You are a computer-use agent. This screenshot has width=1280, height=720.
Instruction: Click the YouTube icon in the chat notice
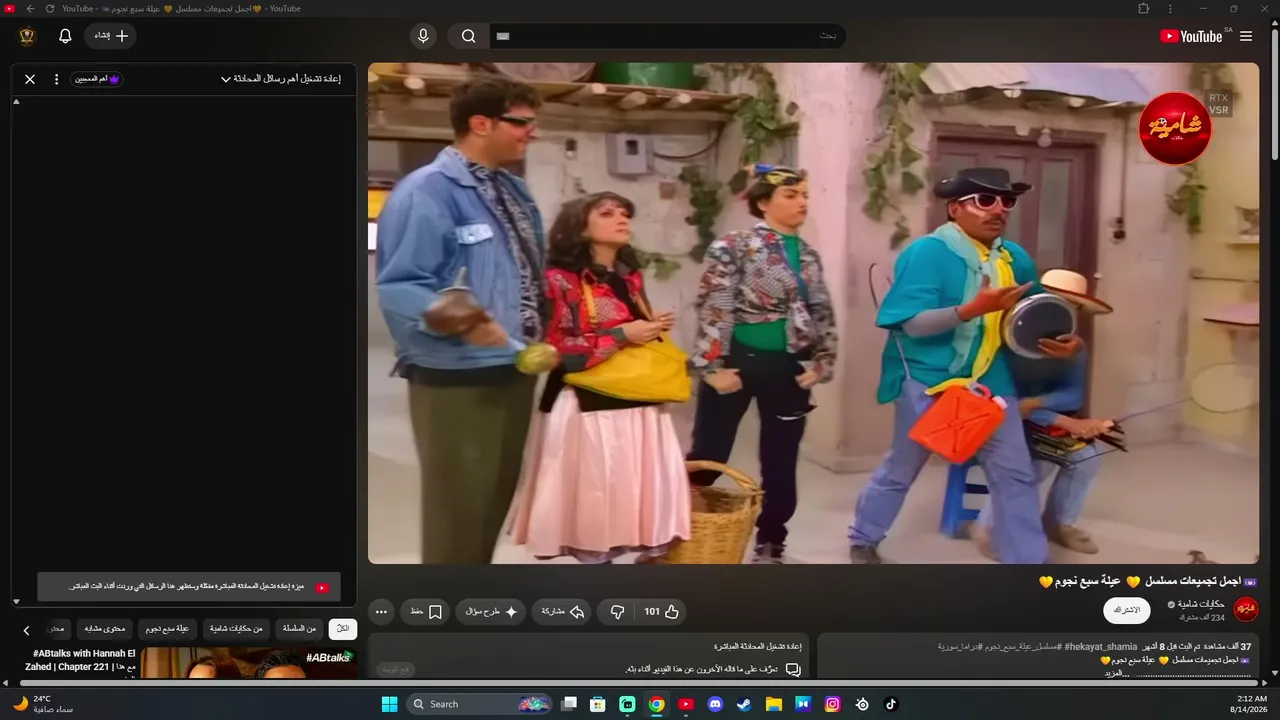pos(322,587)
